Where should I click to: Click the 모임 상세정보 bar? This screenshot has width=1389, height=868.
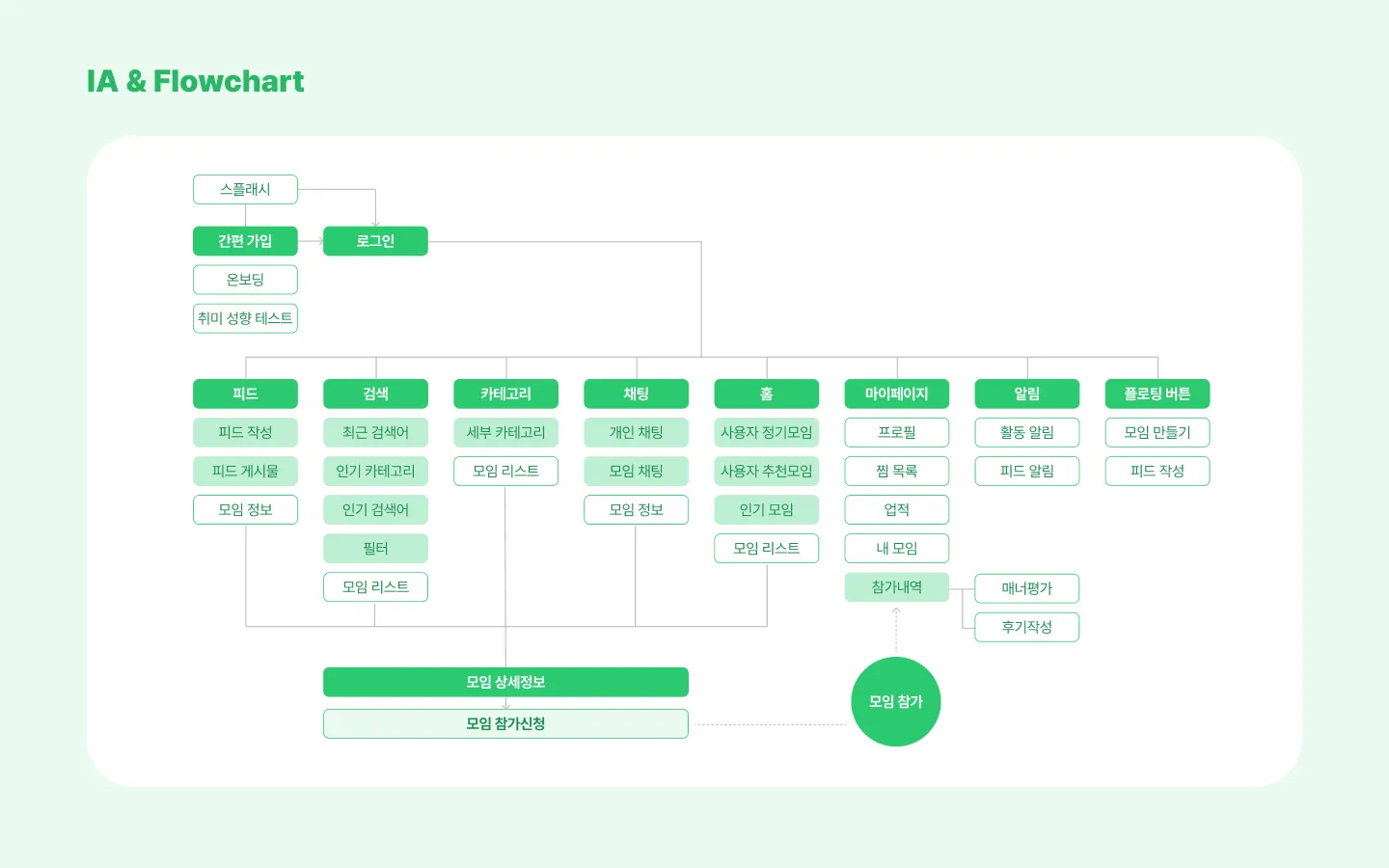(x=505, y=682)
